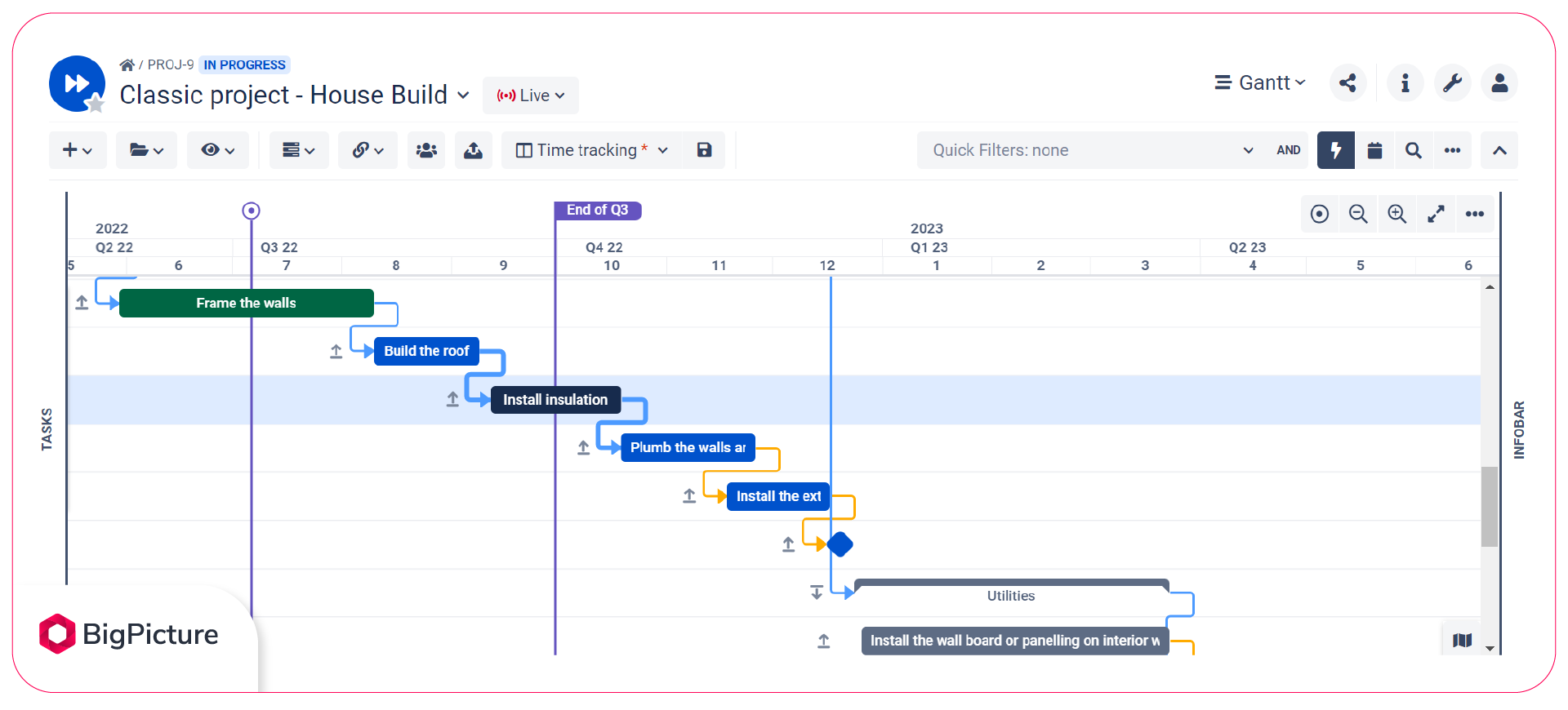
Task: Expand the Live mode dropdown
Action: click(x=531, y=95)
